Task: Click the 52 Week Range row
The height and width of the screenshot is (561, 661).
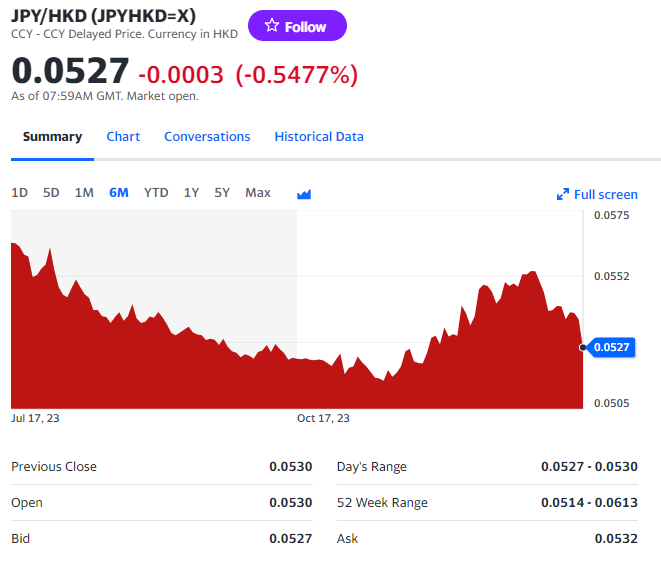Action: click(487, 502)
